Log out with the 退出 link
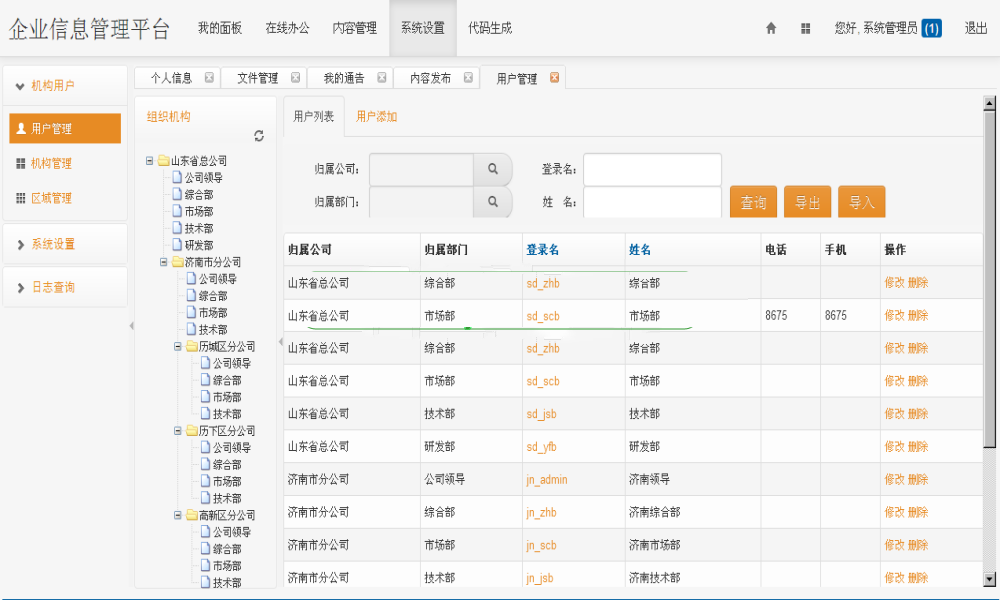The image size is (1000, 600). 975,28
